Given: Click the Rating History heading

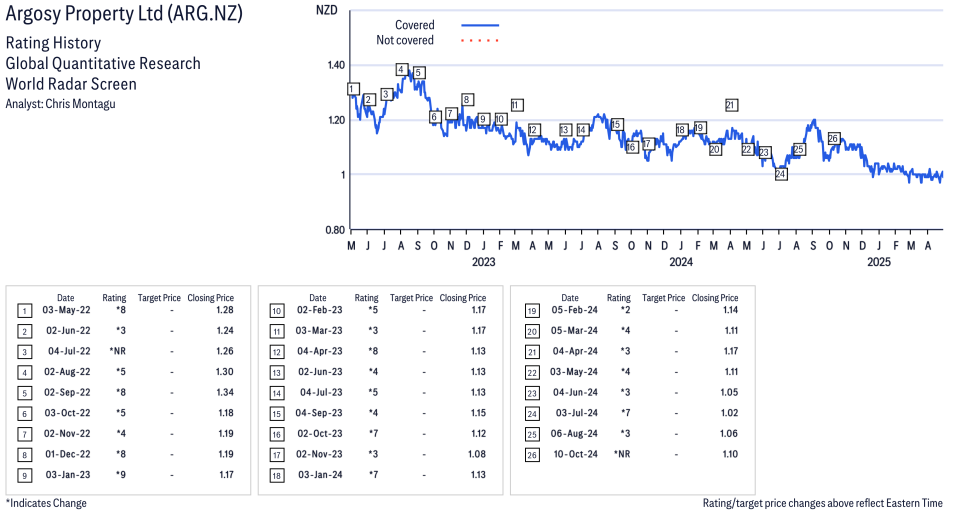Looking at the screenshot, I should 54,43.
